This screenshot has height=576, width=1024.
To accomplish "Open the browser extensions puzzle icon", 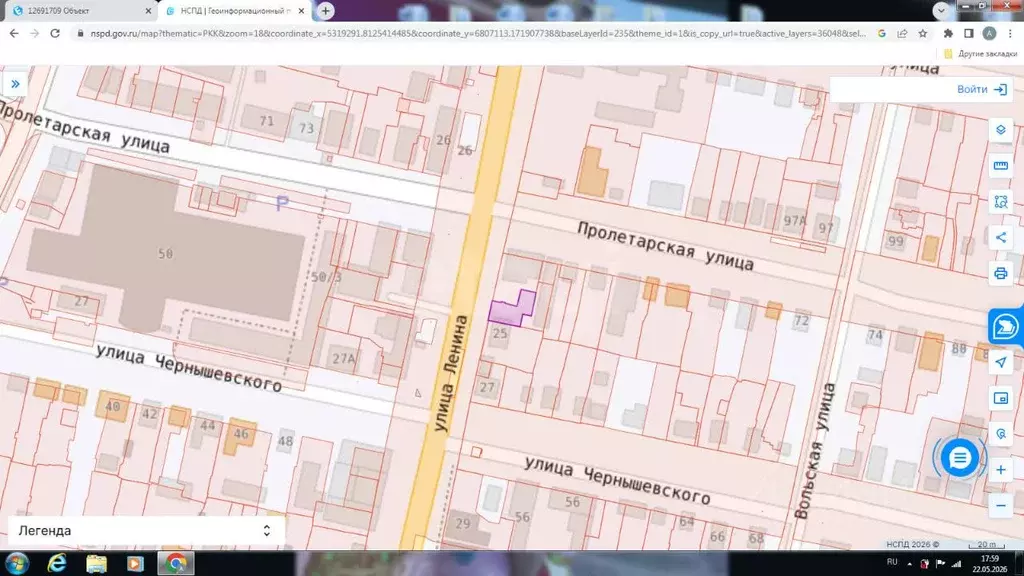I will [x=948, y=33].
